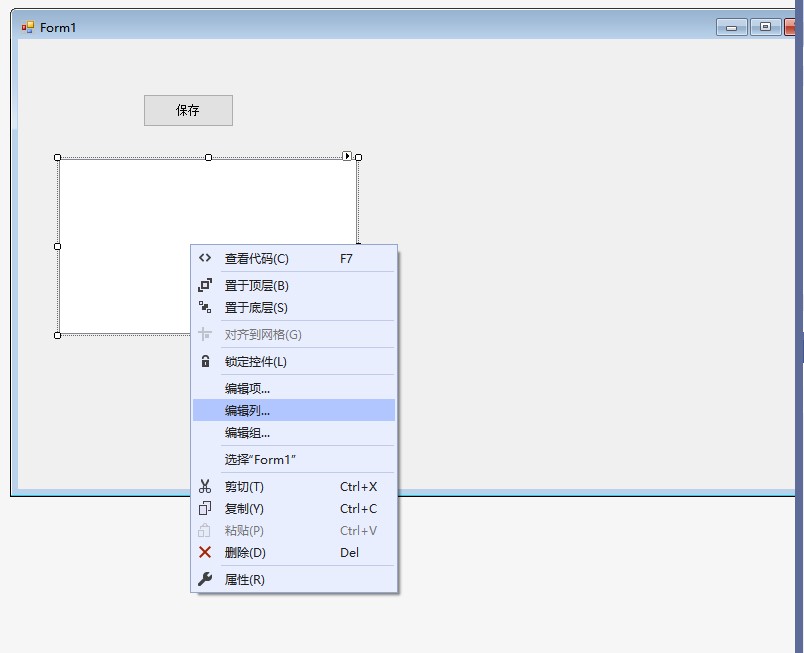Open properties via the wrench icon
Screen dimensions: 804x653
(205, 579)
